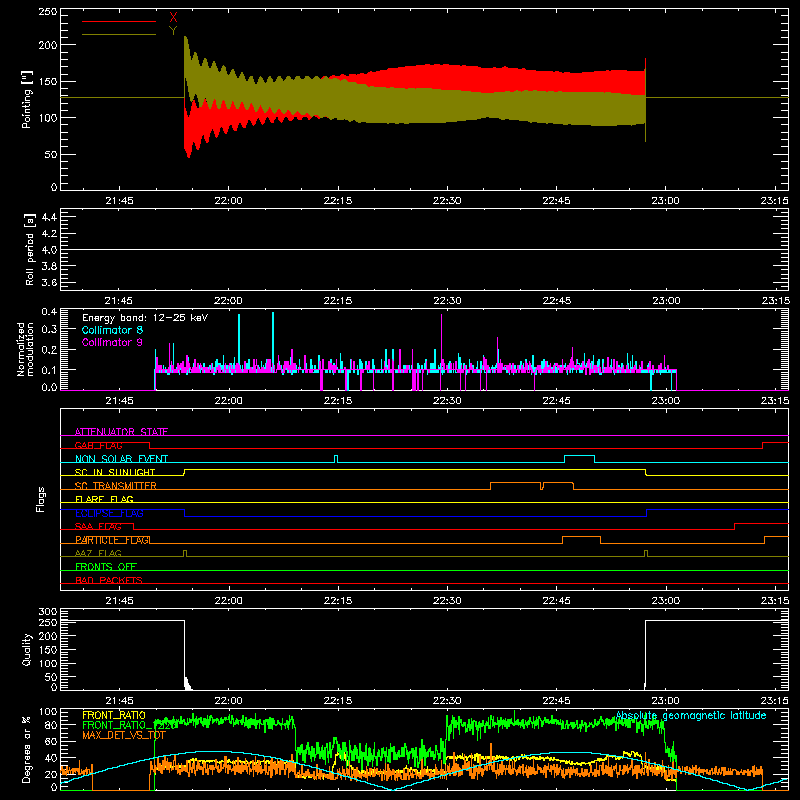Click the SAA_FLAG label

[98, 526]
